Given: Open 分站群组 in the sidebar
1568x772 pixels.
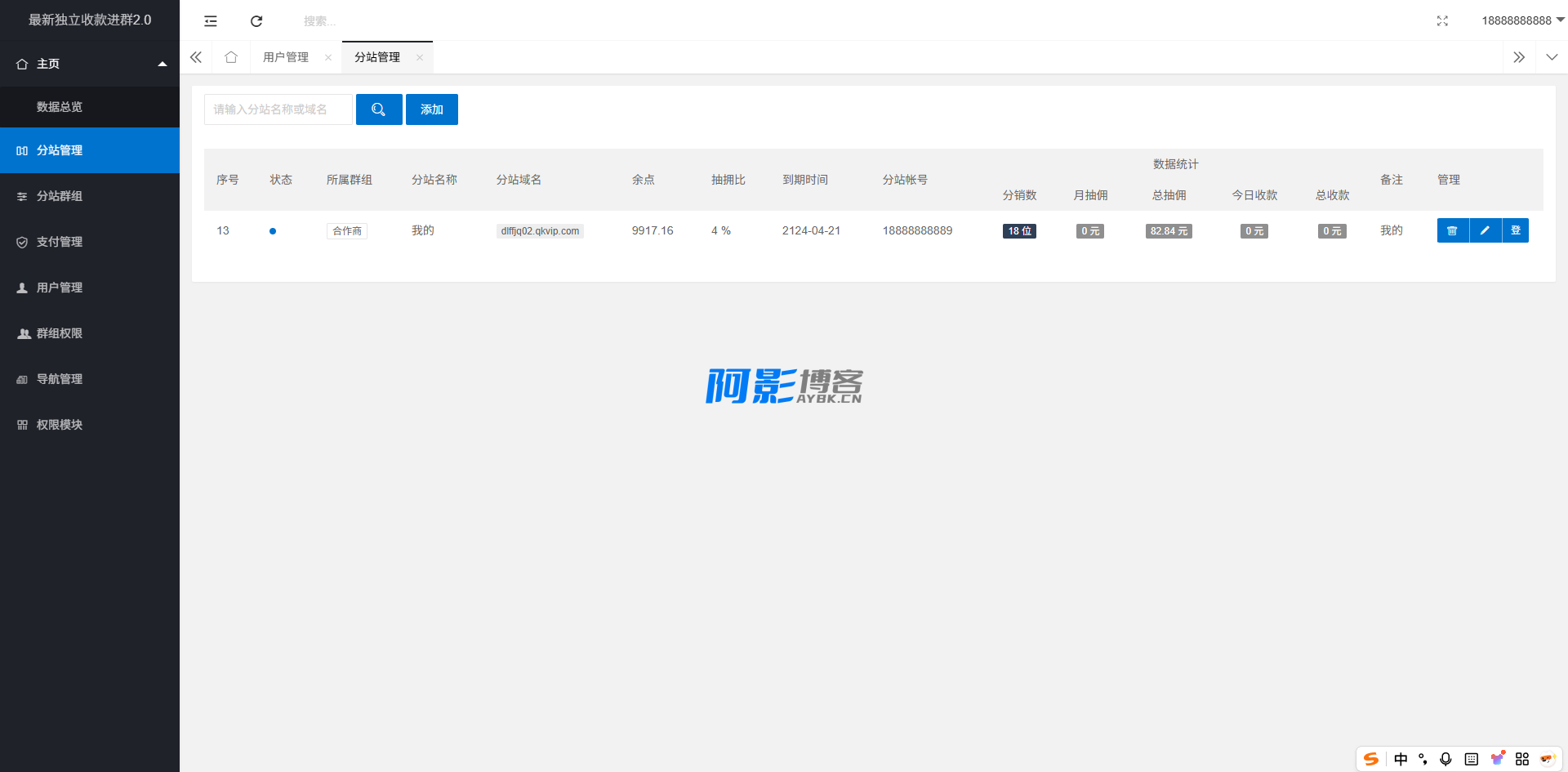Looking at the screenshot, I should [60, 196].
